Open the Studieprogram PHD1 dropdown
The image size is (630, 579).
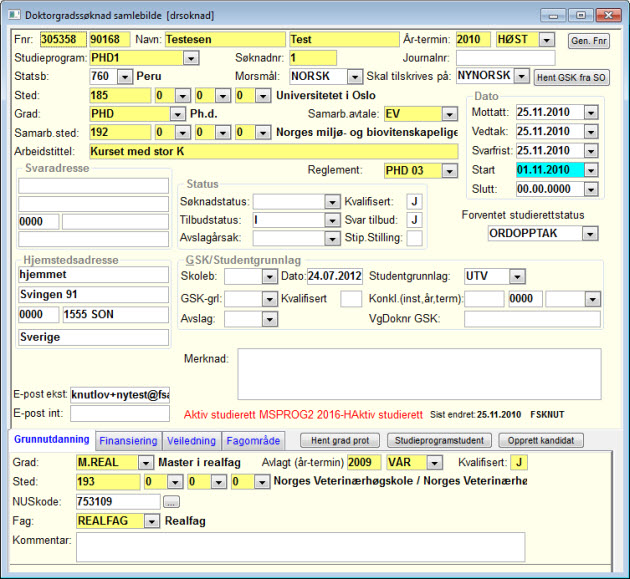tap(191, 58)
